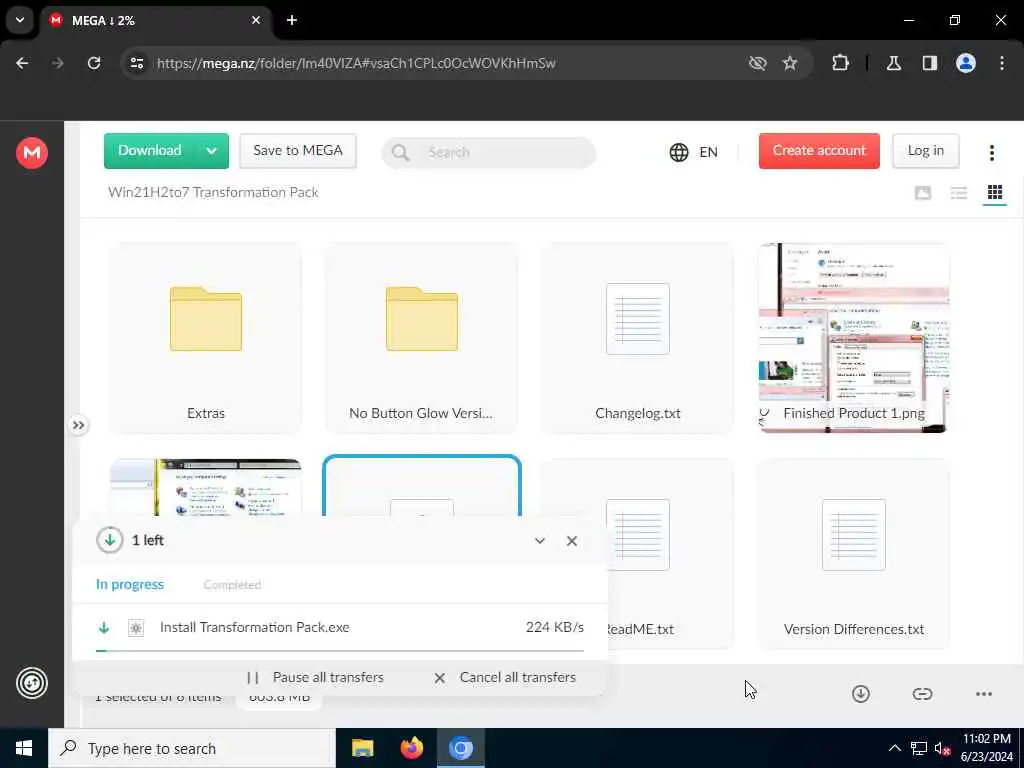The image size is (1024, 768).
Task: Go back in the browser
Action: click(22, 63)
